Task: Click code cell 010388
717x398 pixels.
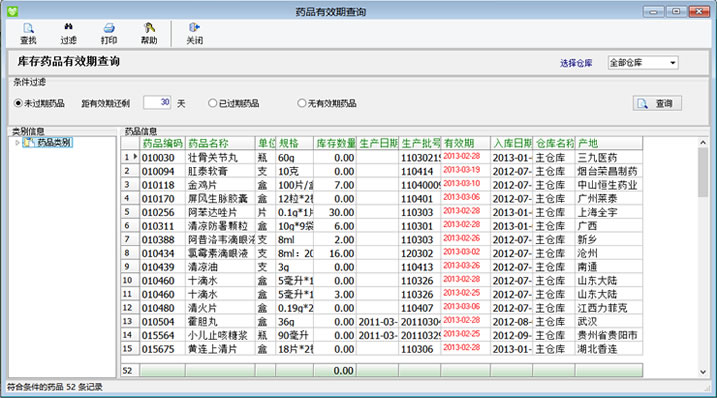Action: tap(162, 240)
